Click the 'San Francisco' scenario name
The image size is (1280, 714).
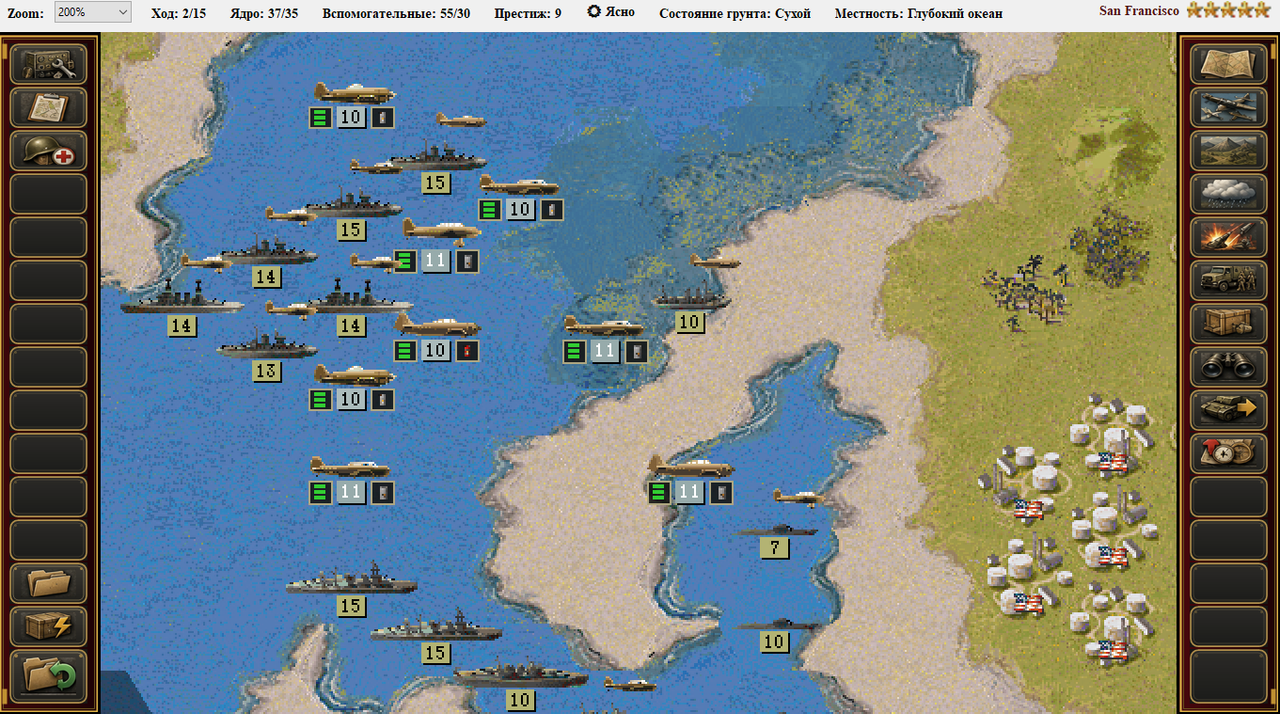(x=1139, y=10)
